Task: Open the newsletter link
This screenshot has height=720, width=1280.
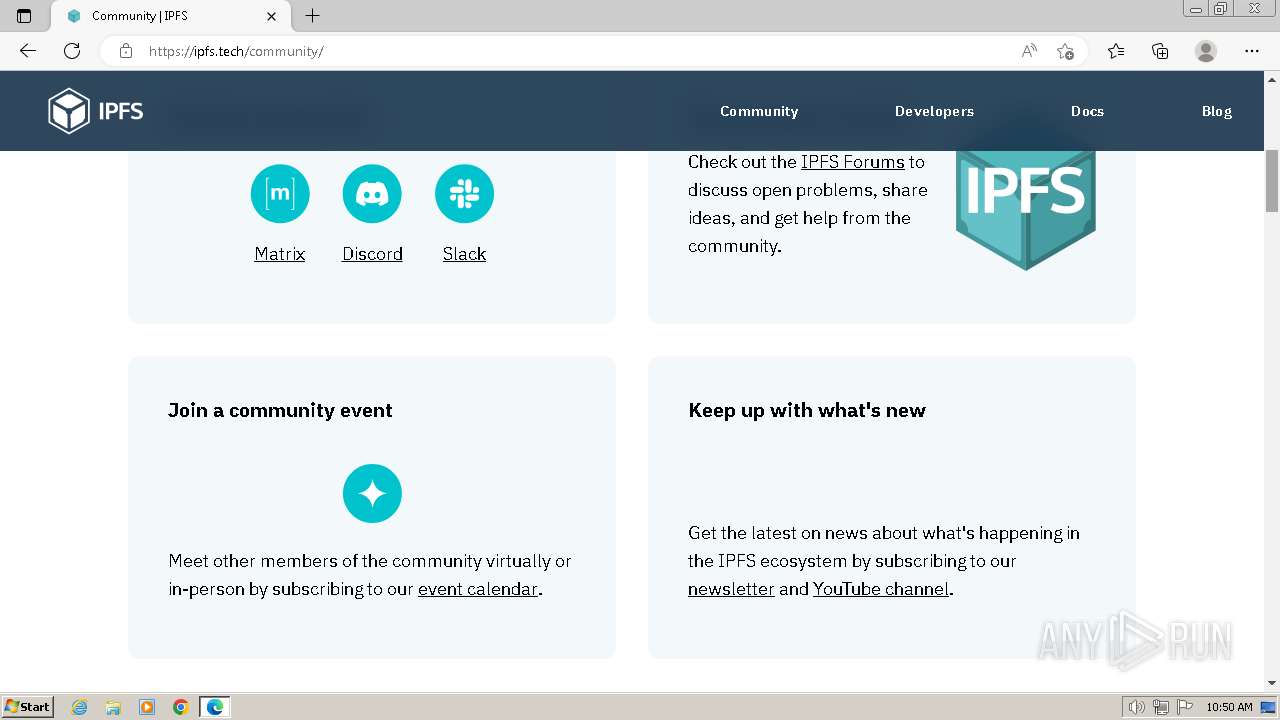Action: [731, 589]
